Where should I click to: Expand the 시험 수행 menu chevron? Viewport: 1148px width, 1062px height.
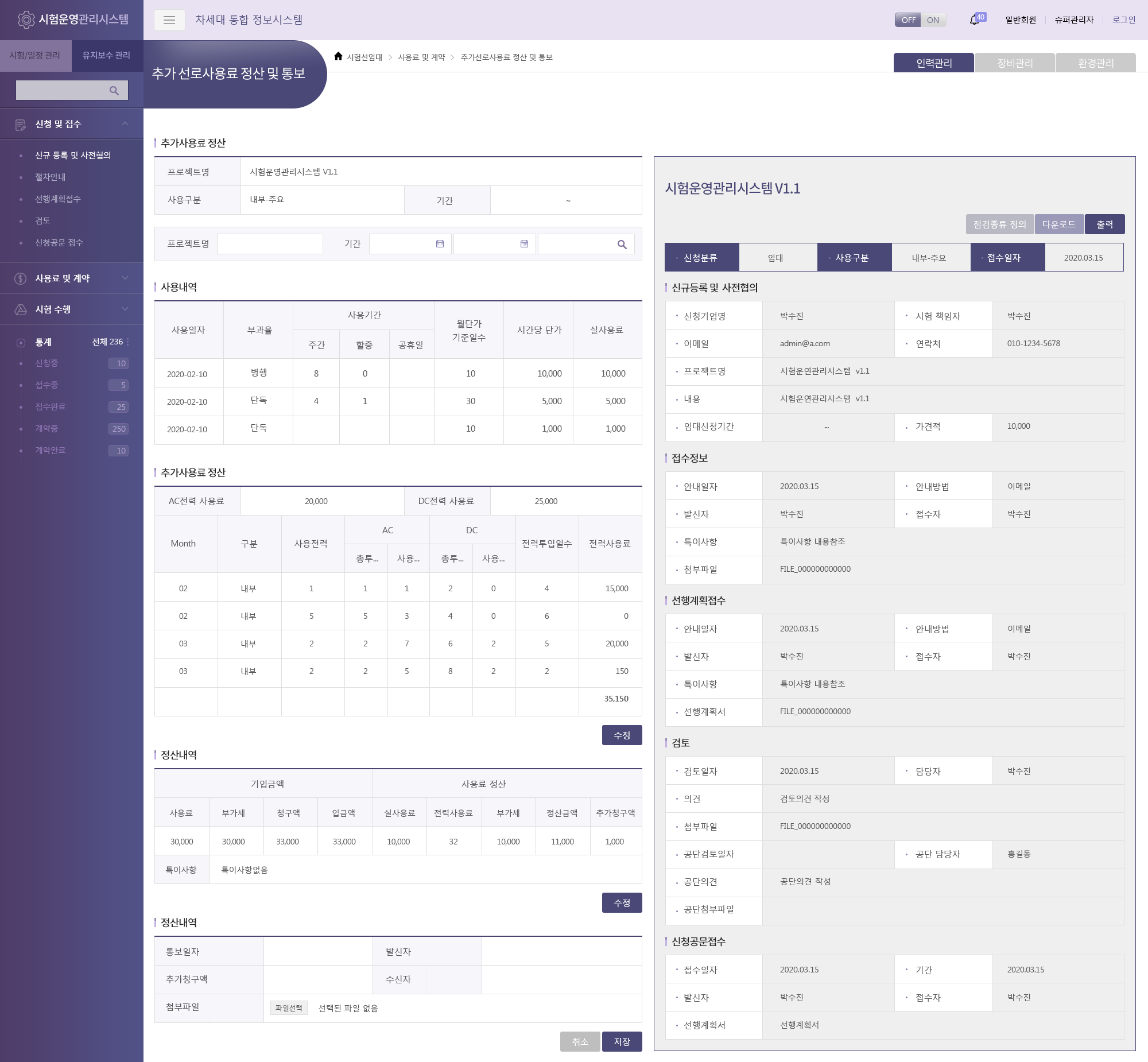[125, 309]
